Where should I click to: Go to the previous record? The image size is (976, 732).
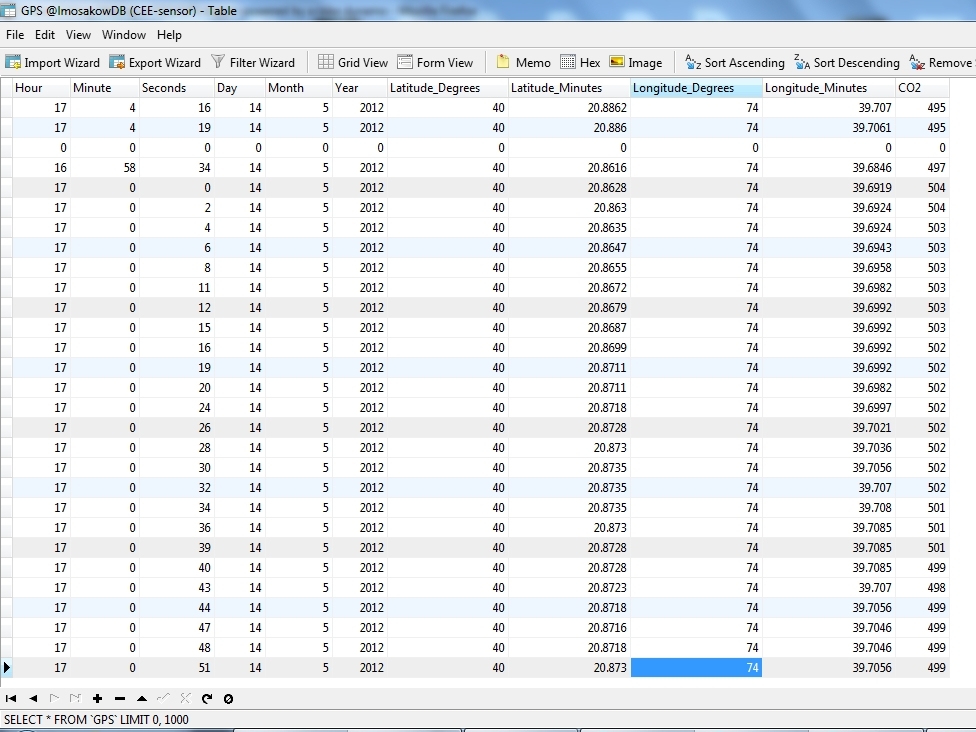pyautogui.click(x=33, y=698)
